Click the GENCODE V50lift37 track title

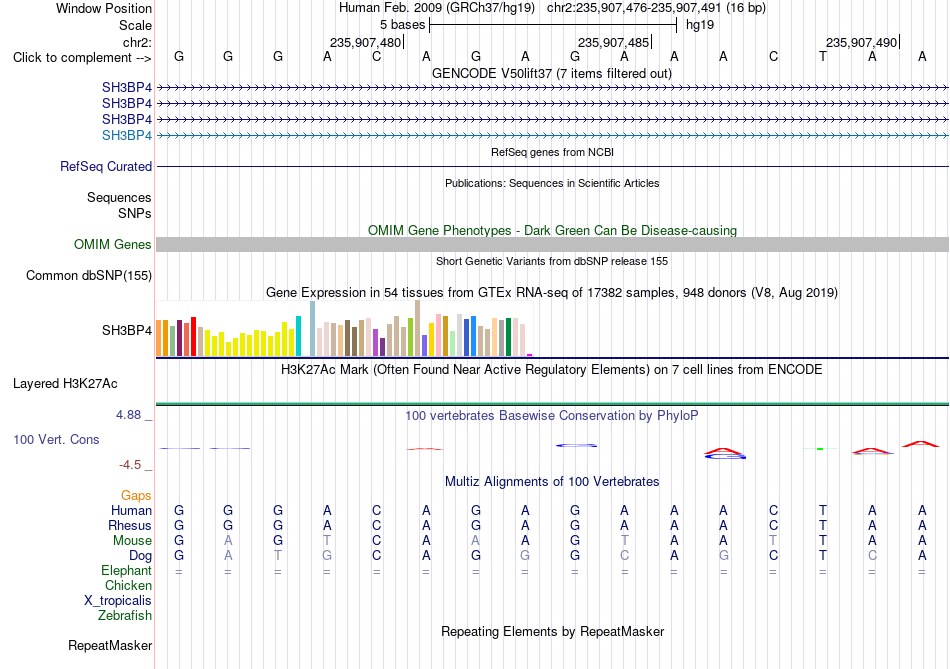tap(552, 73)
